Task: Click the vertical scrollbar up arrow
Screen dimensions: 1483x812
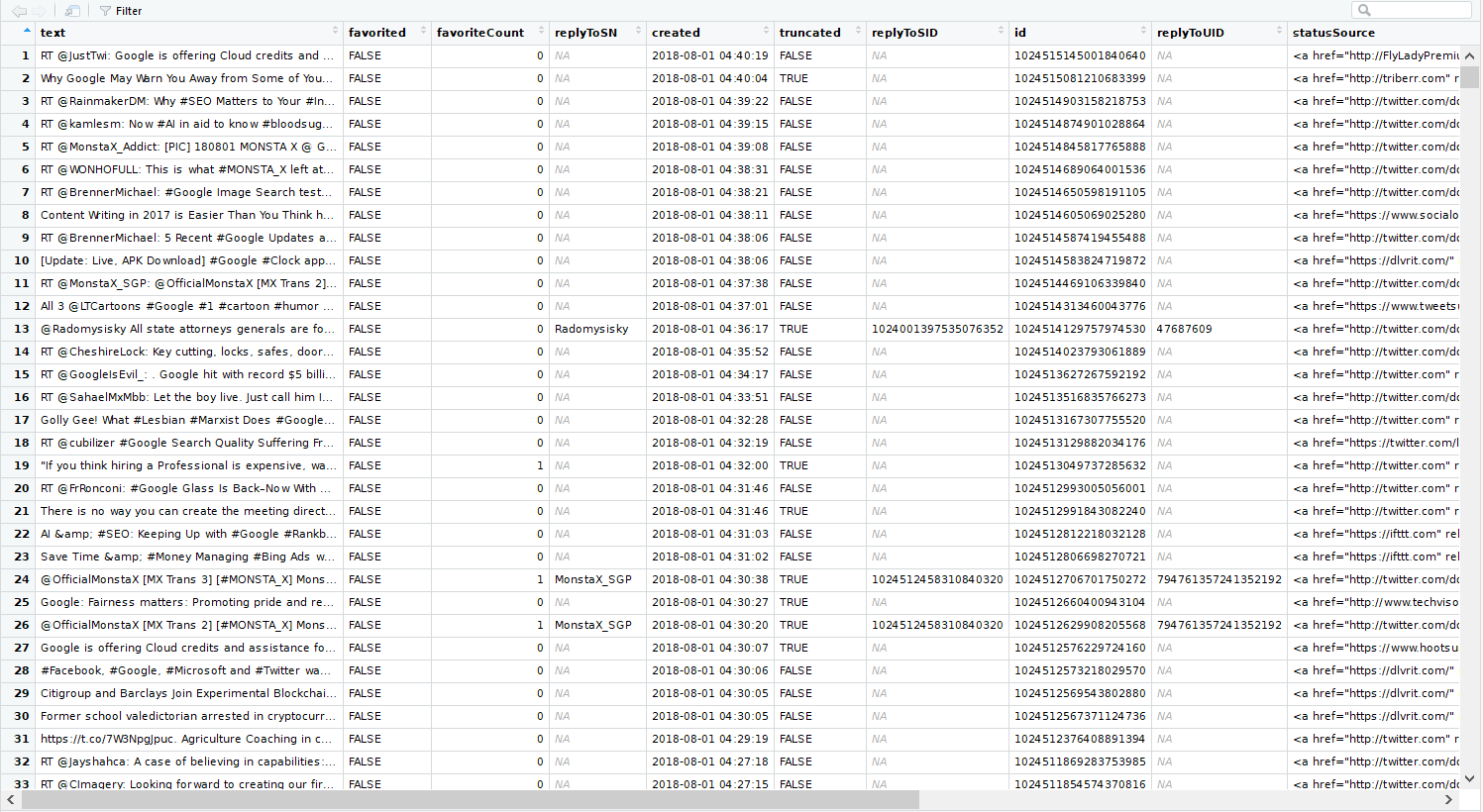Action: [1472, 54]
